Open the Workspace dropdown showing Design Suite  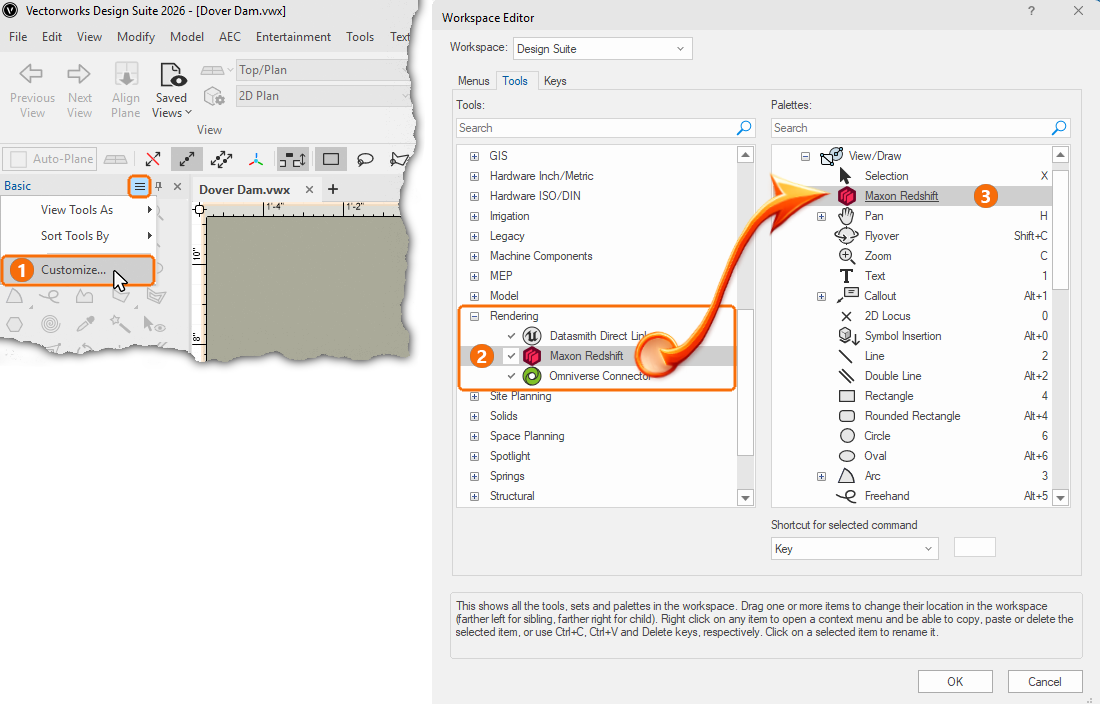coord(602,48)
